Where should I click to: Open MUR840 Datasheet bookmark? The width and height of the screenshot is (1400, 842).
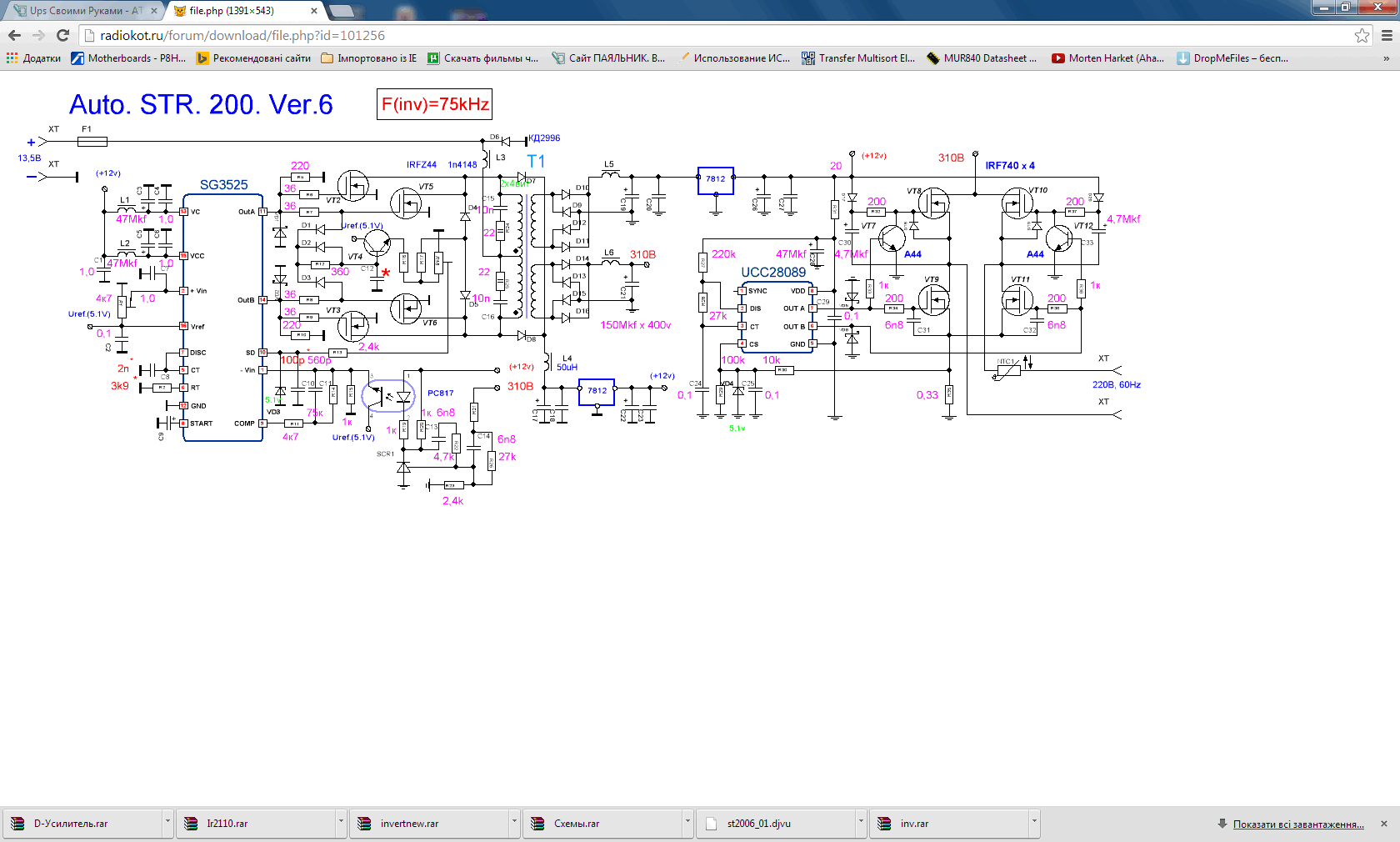[x=982, y=58]
